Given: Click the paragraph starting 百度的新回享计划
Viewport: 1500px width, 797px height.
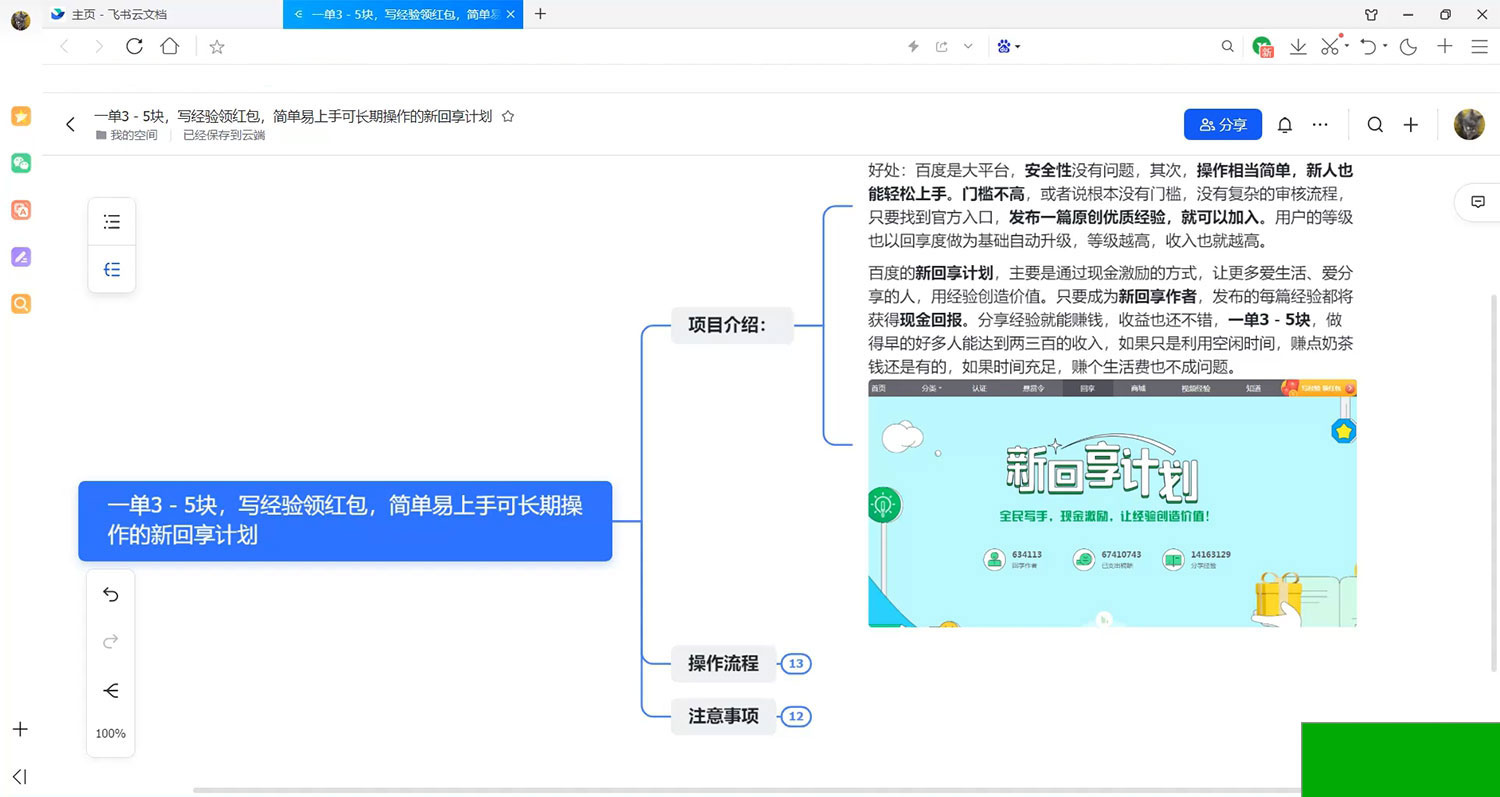Looking at the screenshot, I should coord(1111,320).
